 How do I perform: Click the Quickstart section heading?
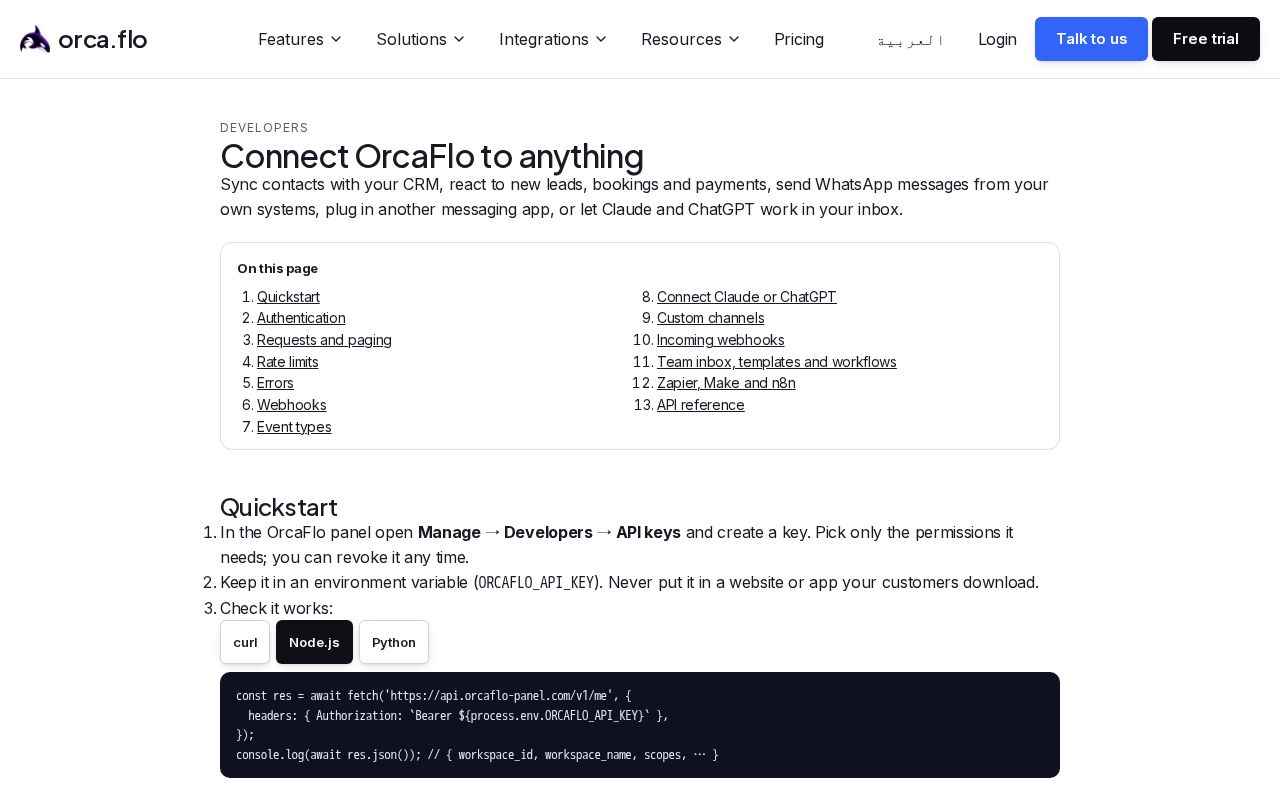click(x=279, y=507)
